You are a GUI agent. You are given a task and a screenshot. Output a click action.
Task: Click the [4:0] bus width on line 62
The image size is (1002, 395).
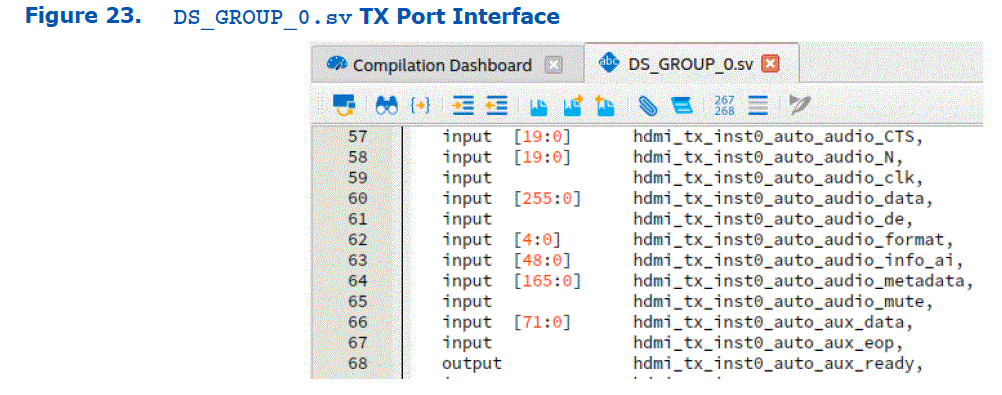[x=537, y=240]
